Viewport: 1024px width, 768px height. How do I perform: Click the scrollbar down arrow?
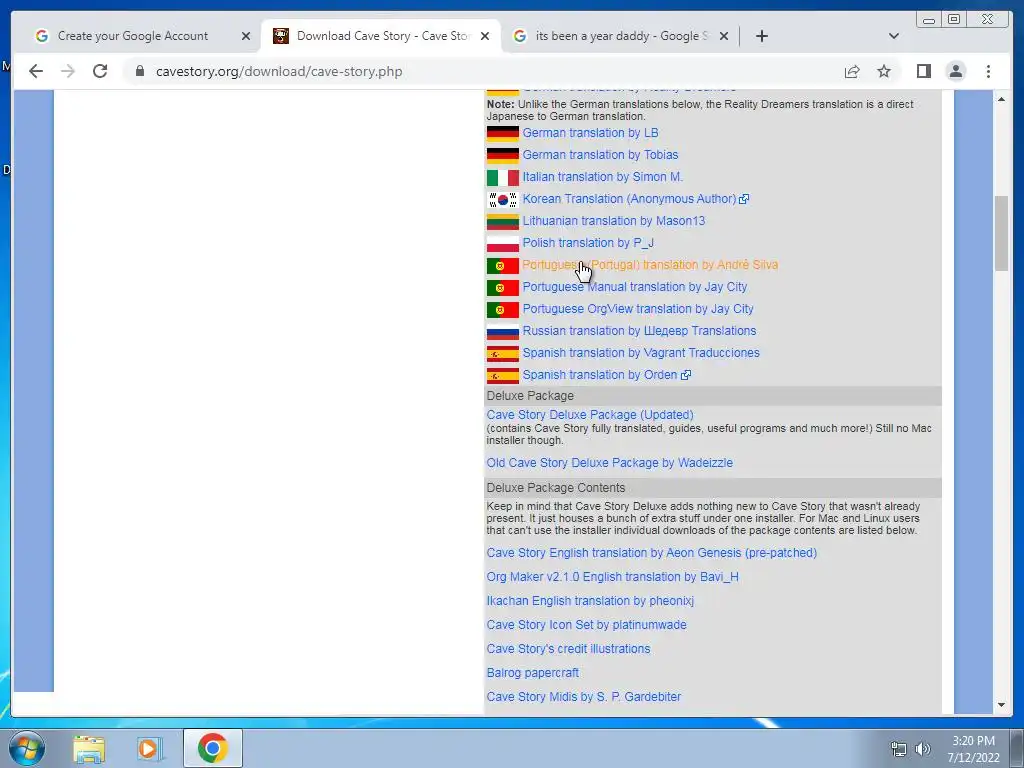click(1001, 705)
